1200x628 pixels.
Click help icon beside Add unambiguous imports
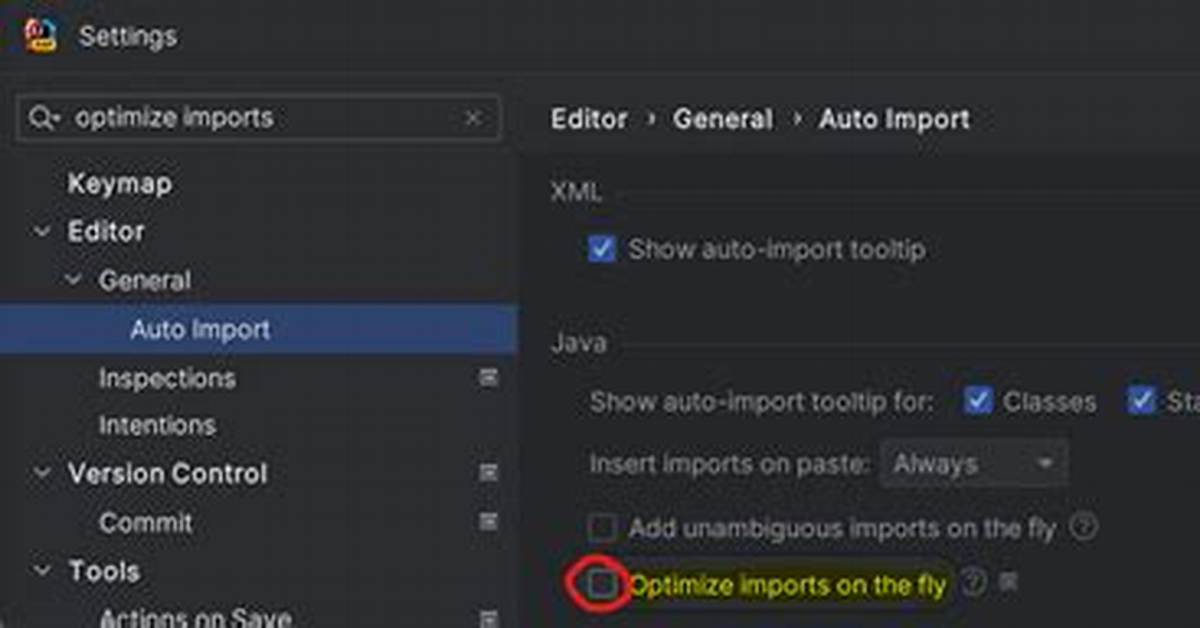coord(1083,527)
